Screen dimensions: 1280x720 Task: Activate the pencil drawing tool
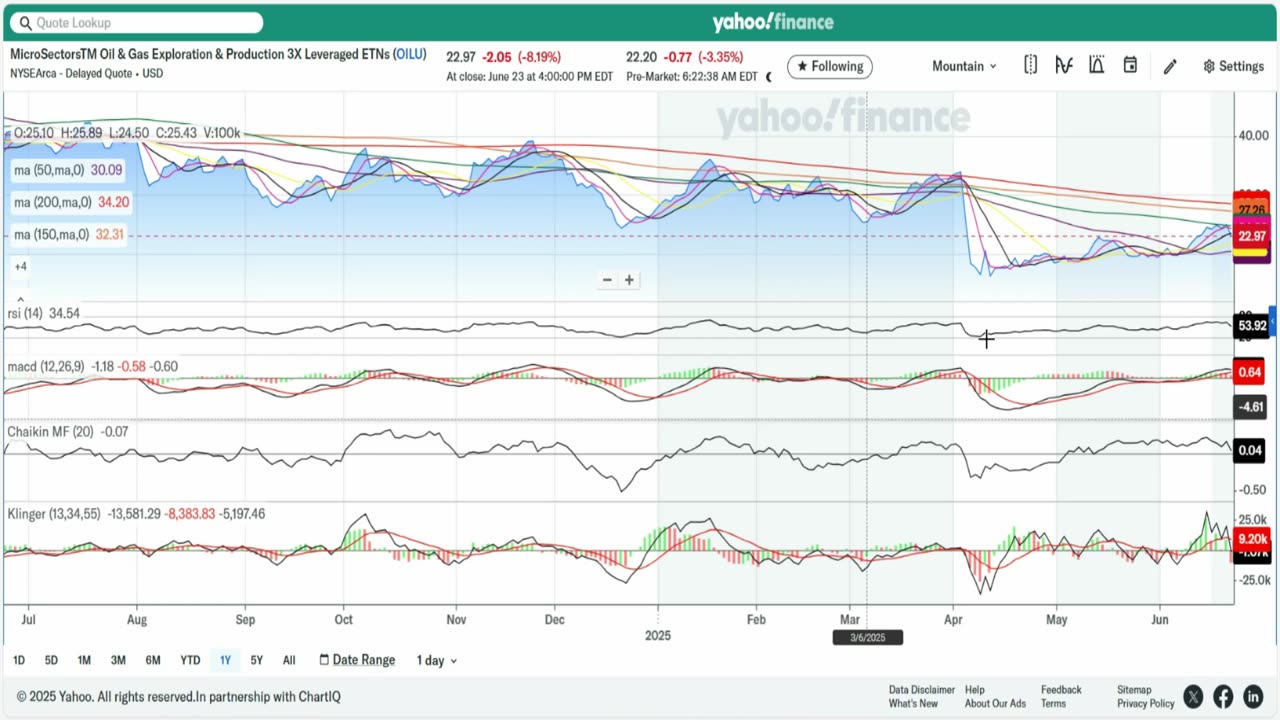pyautogui.click(x=1170, y=67)
